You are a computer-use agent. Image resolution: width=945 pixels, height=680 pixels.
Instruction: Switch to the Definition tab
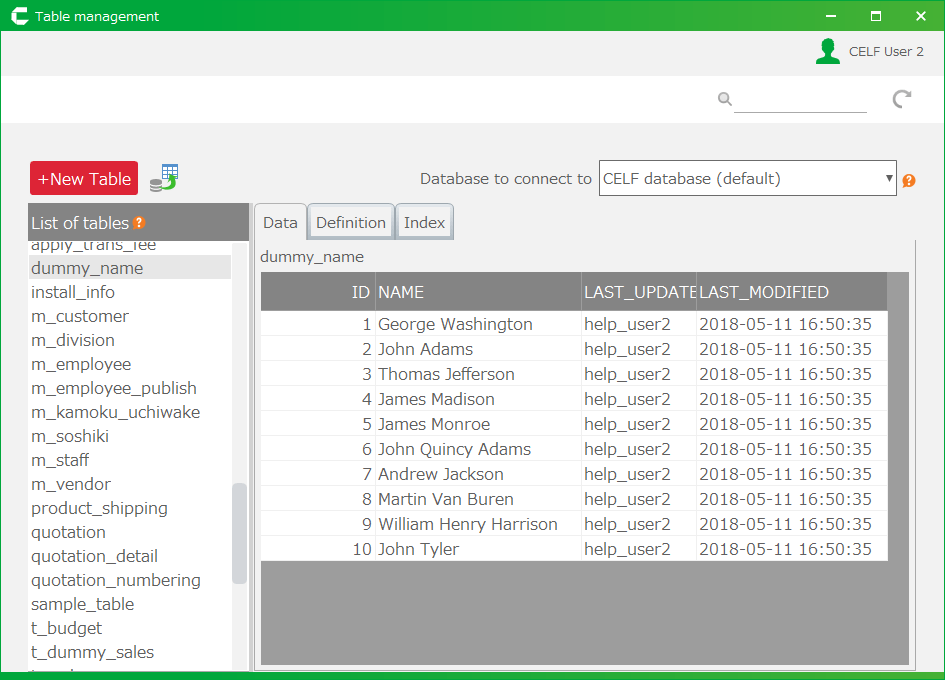(x=351, y=223)
